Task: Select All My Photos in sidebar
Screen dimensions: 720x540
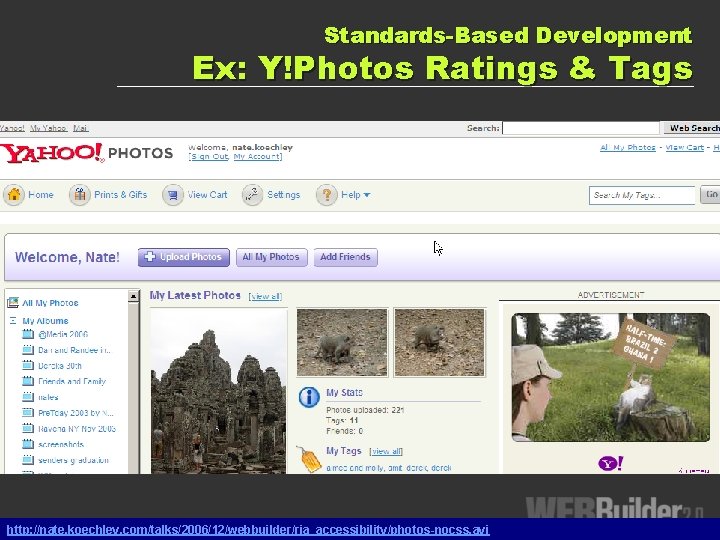Action: point(50,303)
